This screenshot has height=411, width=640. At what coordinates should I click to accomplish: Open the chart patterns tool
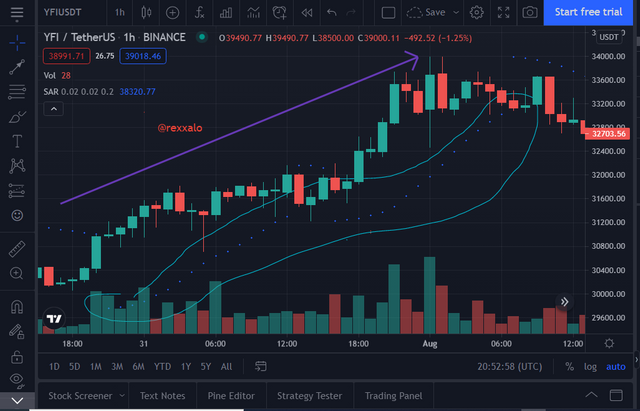[17, 166]
